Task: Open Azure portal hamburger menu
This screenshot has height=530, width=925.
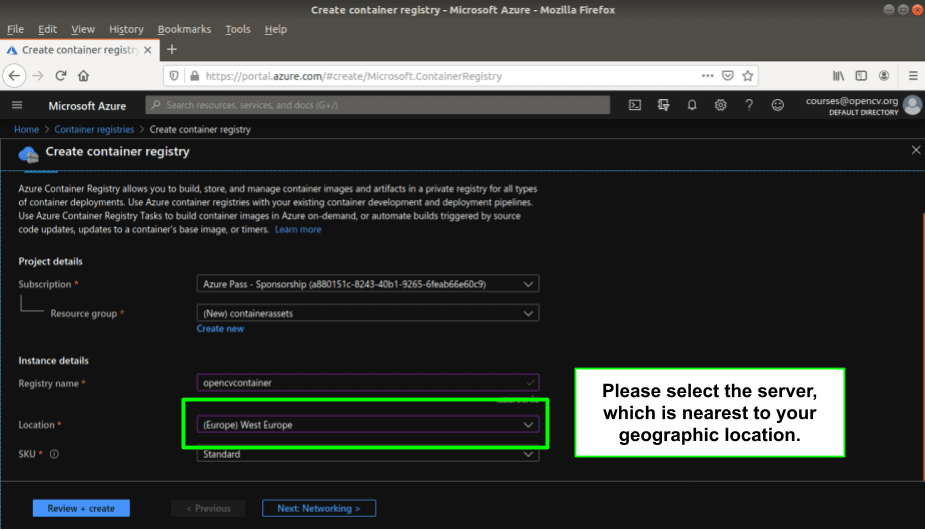Action: 17,105
